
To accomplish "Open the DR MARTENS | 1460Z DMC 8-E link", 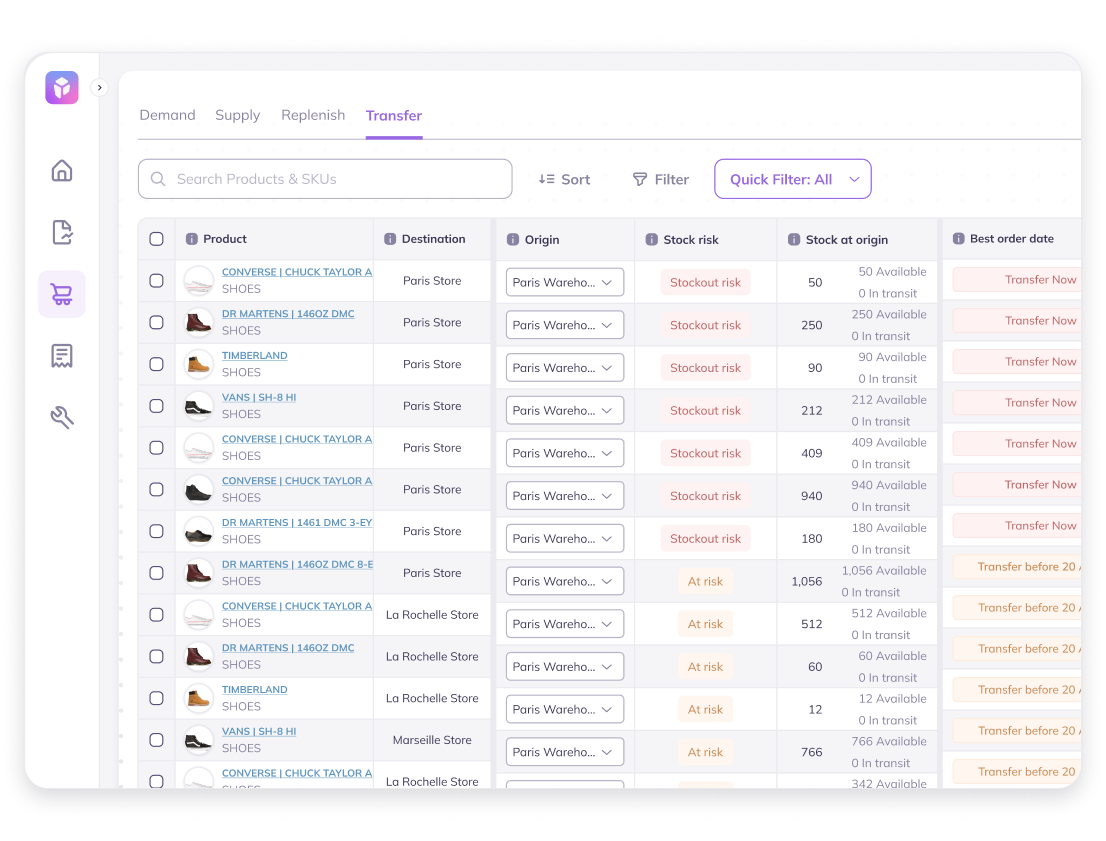I will click(x=298, y=564).
